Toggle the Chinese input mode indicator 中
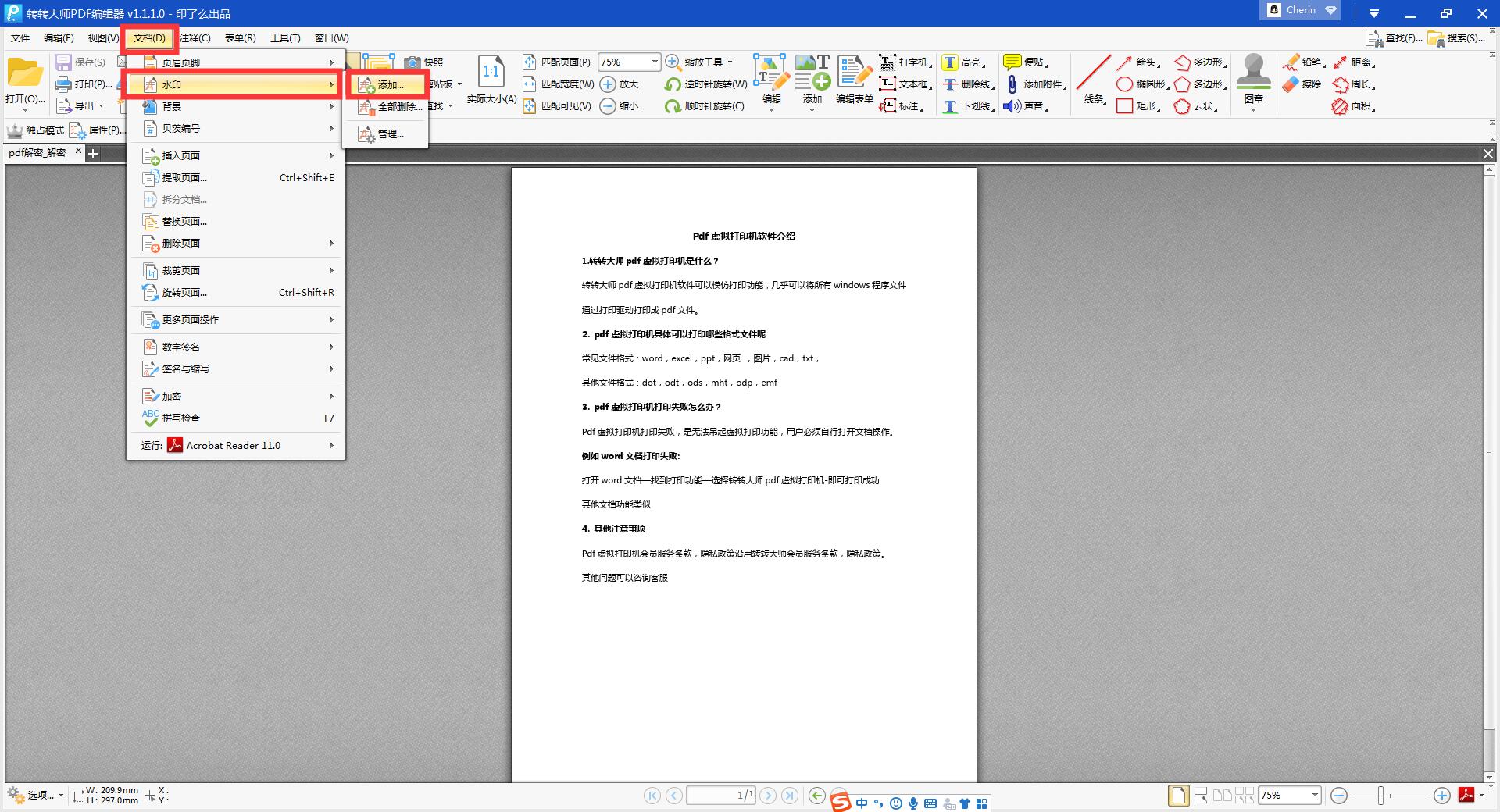This screenshot has width=1500, height=812. pos(862,803)
